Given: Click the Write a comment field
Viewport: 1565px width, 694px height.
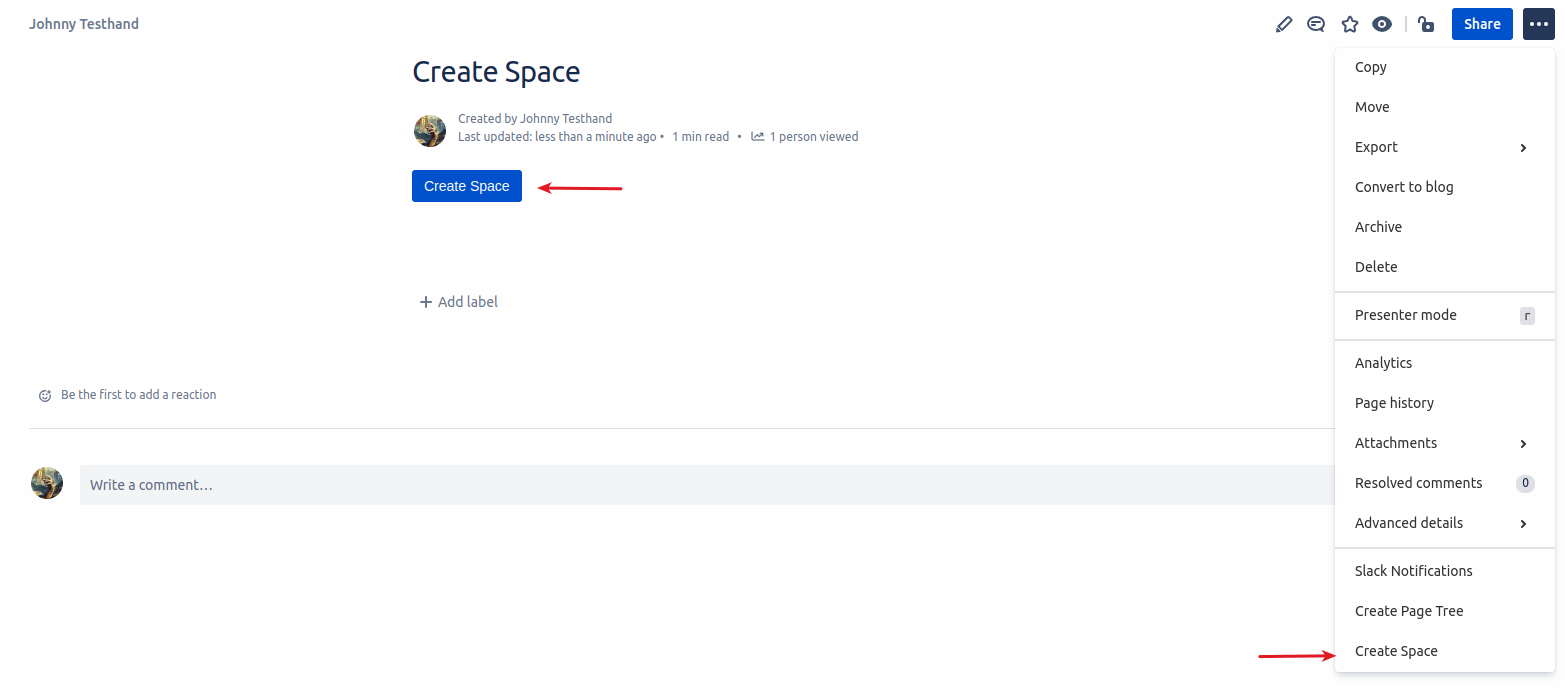Looking at the screenshot, I should tap(700, 485).
